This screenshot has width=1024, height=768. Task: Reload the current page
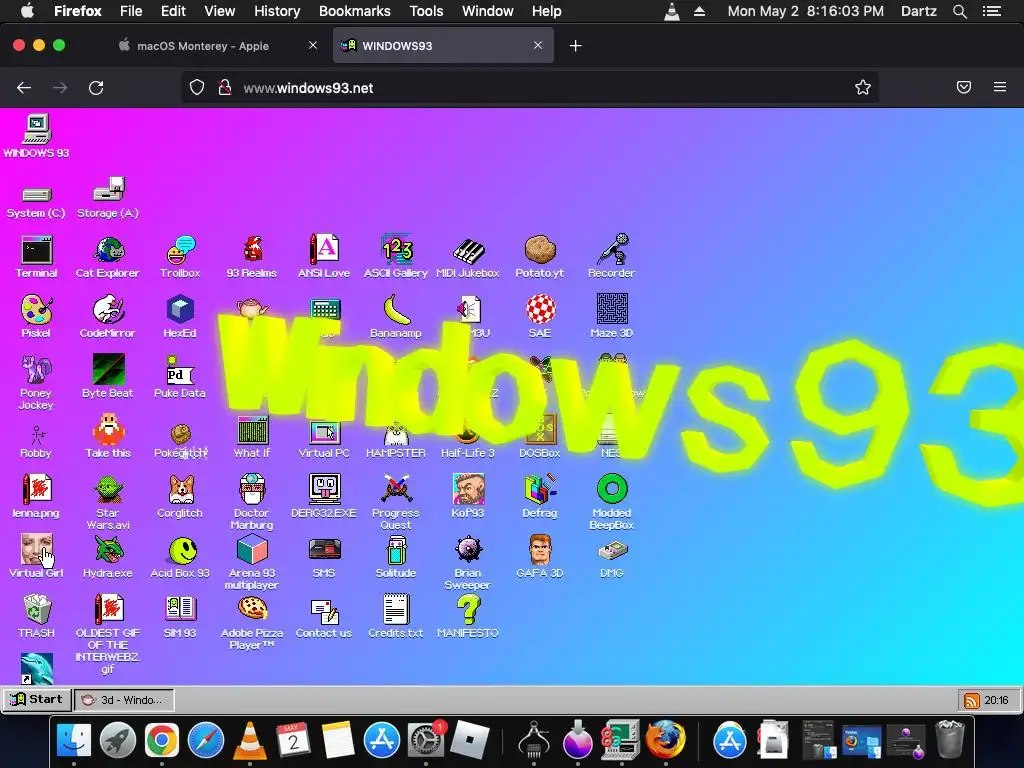[96, 88]
